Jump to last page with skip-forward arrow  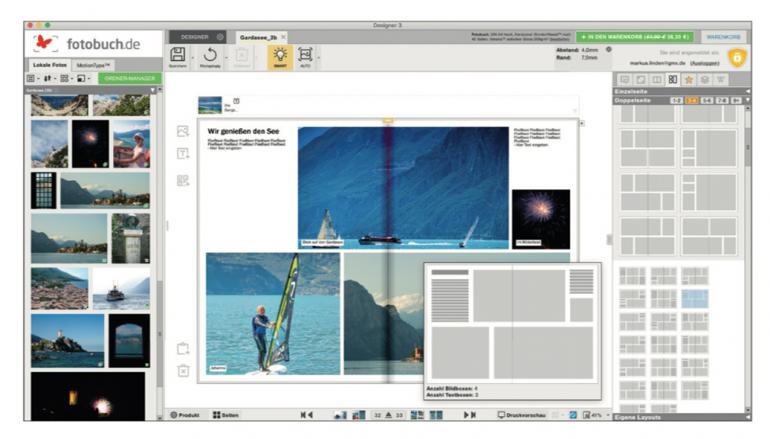[473, 415]
